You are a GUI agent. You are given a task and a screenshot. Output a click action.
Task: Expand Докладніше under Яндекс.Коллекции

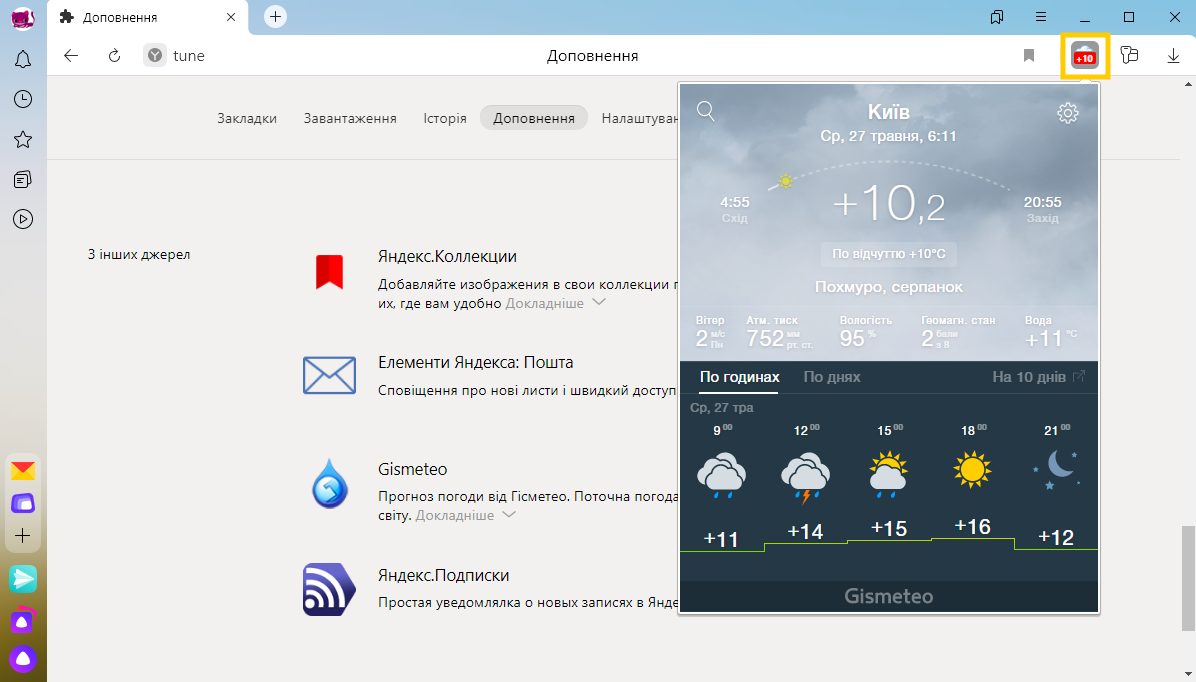click(x=555, y=303)
